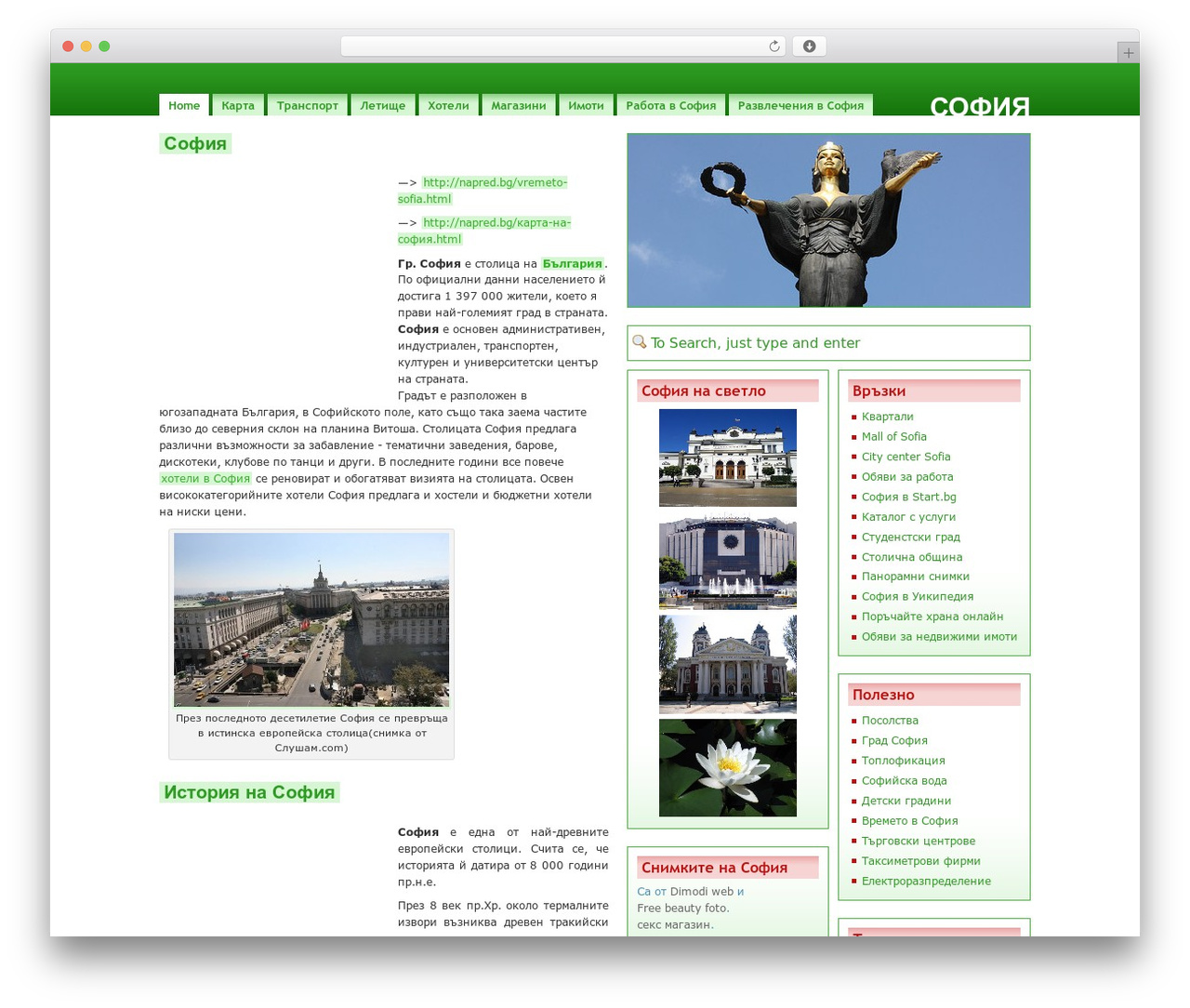The height and width of the screenshot is (1008, 1190).
Task: Click the СОФИЯ site title
Action: (x=980, y=106)
